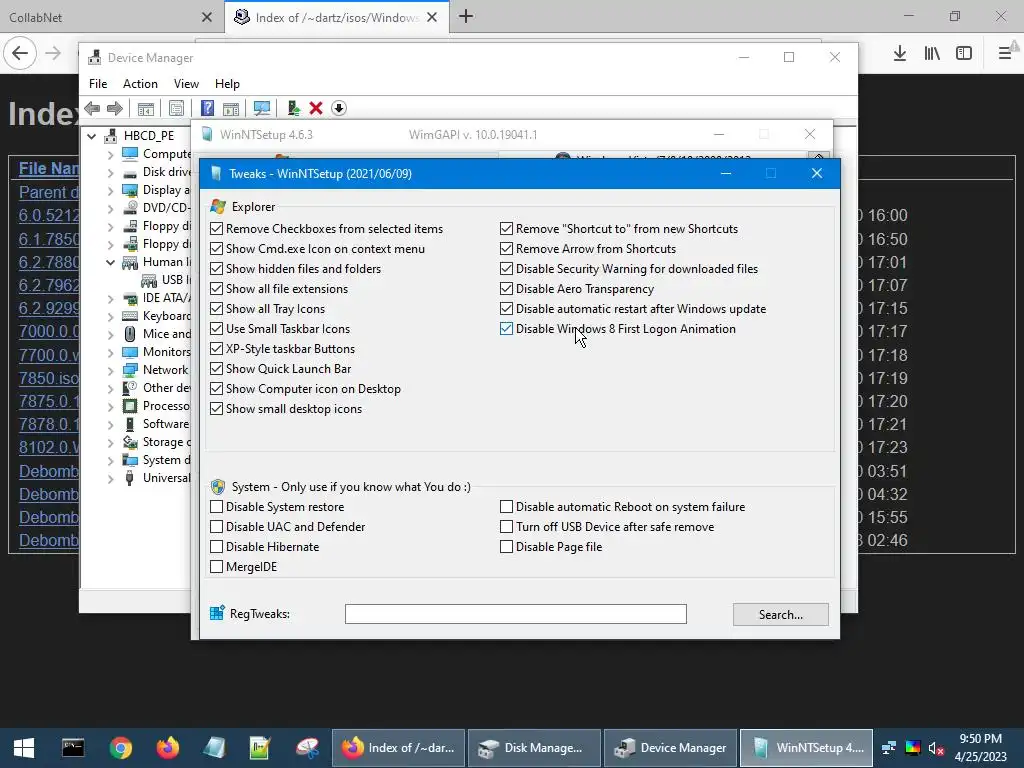Toggle Use Small Taskbar Icons checkbox
Image resolution: width=1024 pixels, height=768 pixels.
[217, 328]
